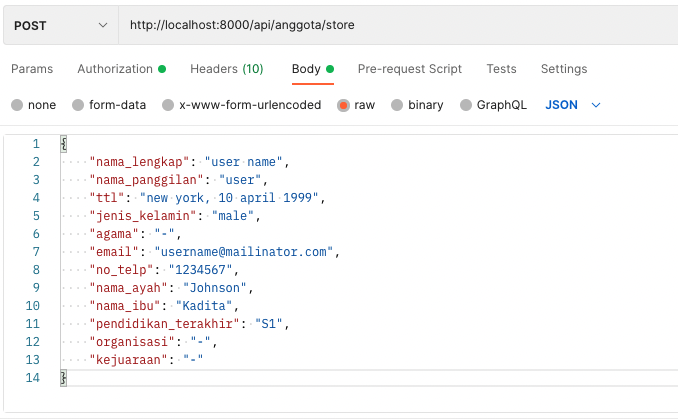This screenshot has width=678, height=419.
Task: Click the "kejuaraan" key on line 13
Action: pyautogui.click(x=128, y=360)
